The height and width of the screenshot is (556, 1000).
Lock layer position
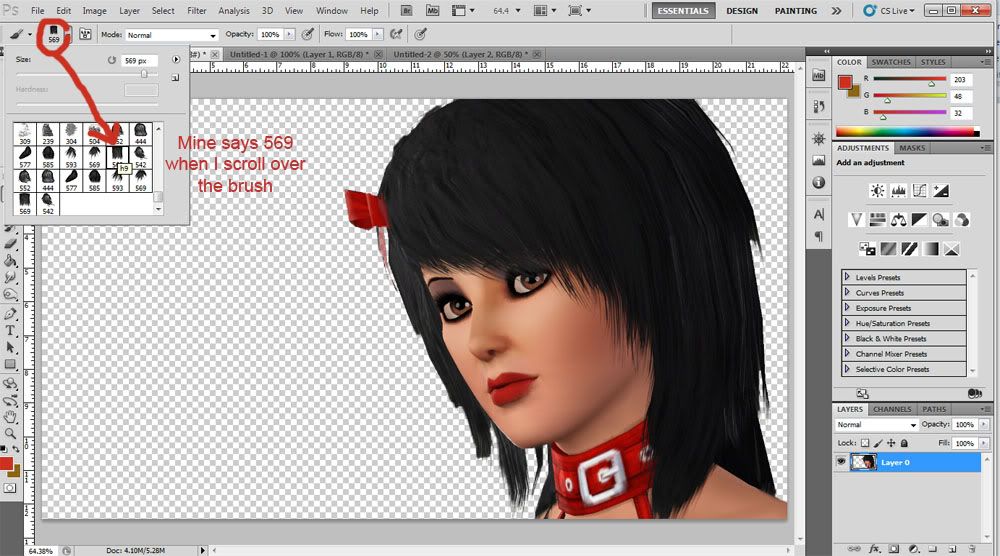[x=891, y=443]
